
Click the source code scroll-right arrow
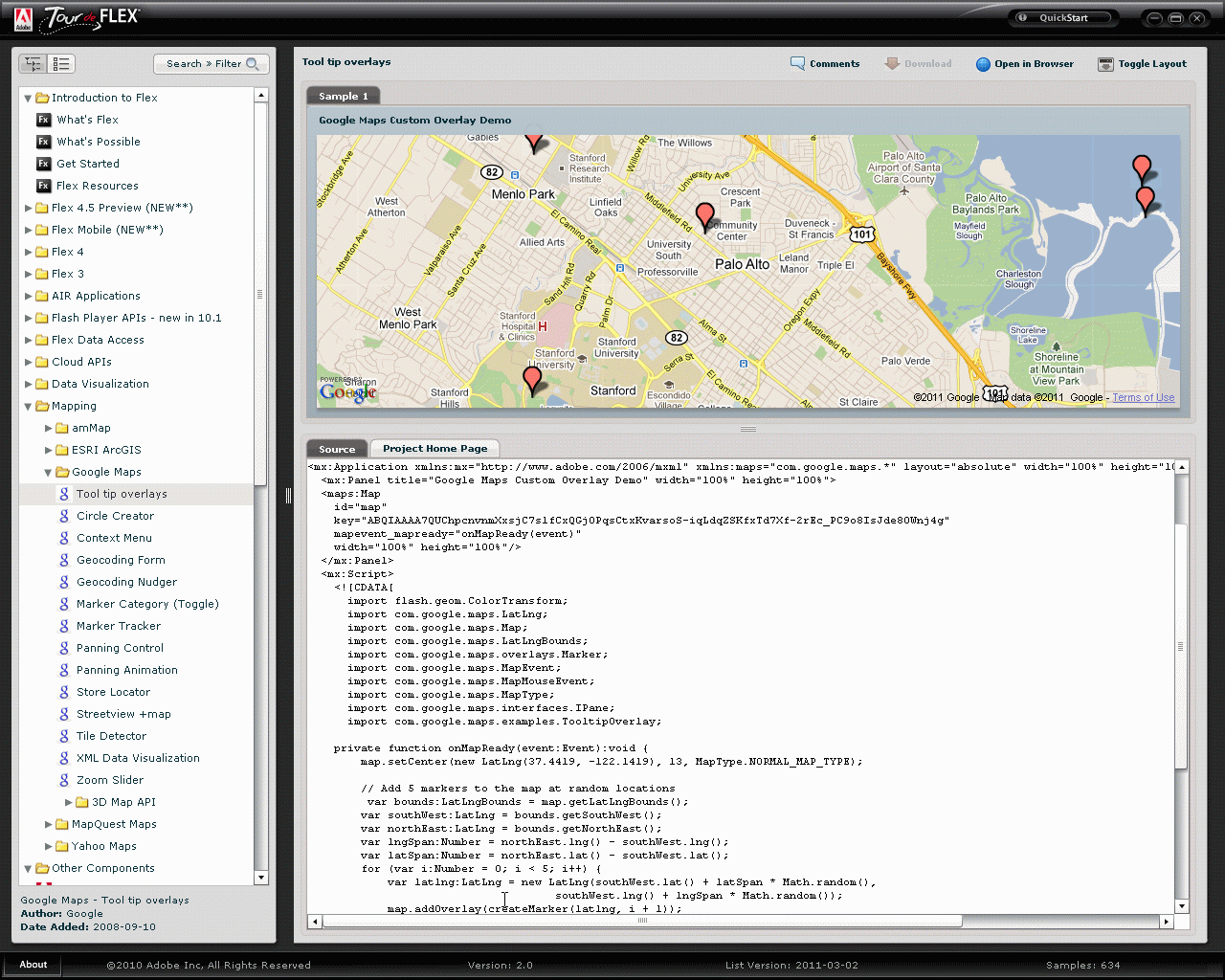(x=1166, y=922)
